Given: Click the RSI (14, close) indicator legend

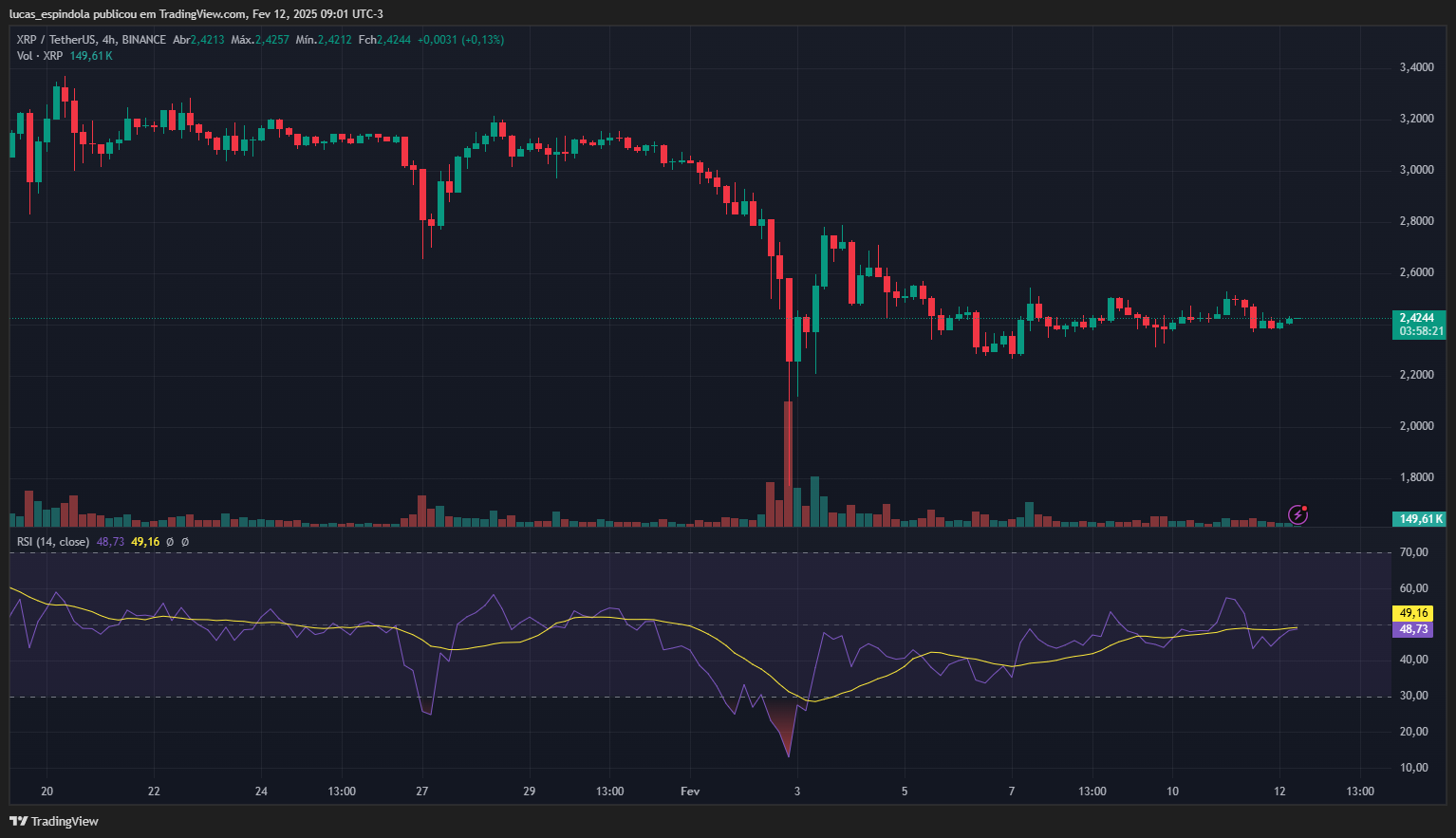Looking at the screenshot, I should [x=53, y=542].
